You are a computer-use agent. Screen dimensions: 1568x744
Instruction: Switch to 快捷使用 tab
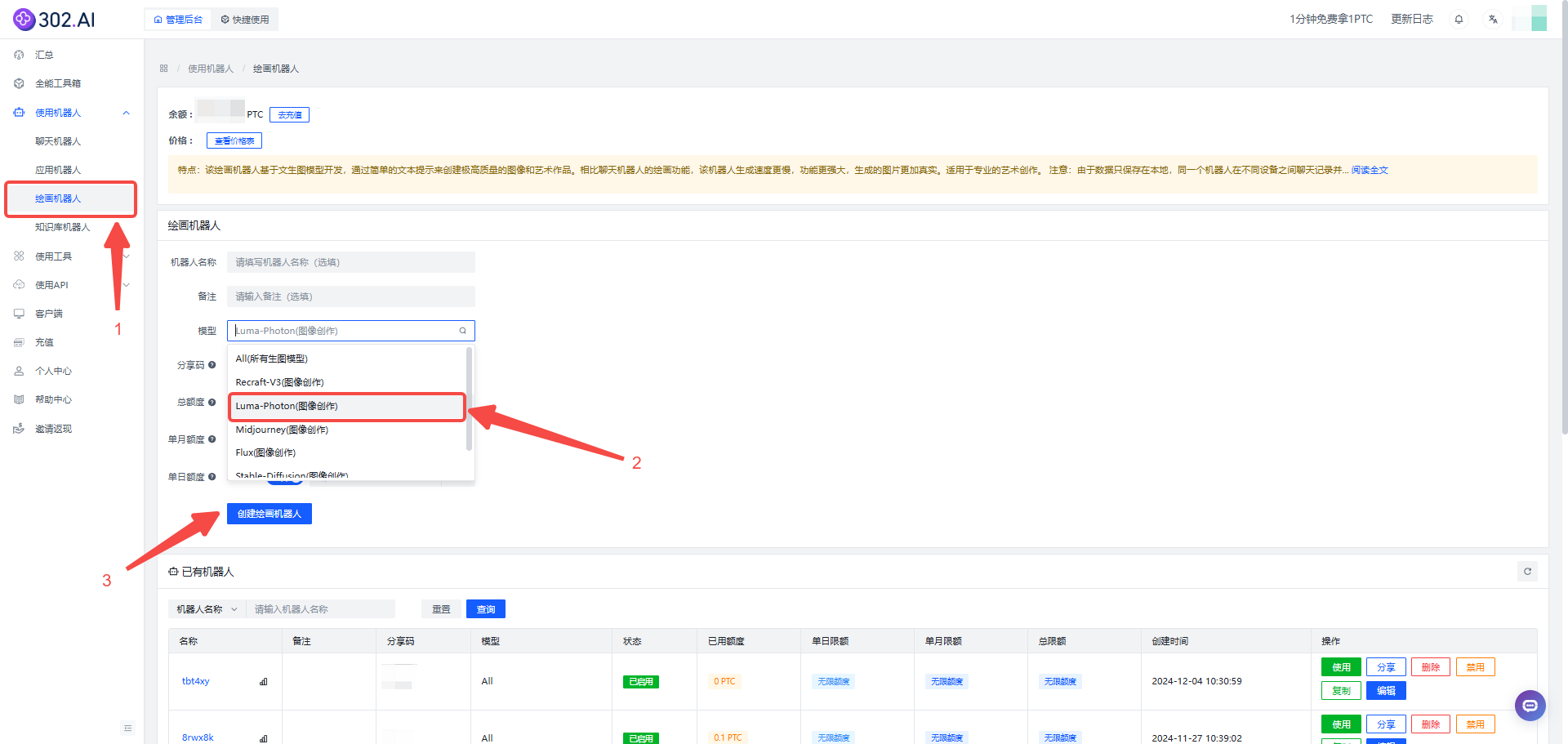tap(245, 20)
